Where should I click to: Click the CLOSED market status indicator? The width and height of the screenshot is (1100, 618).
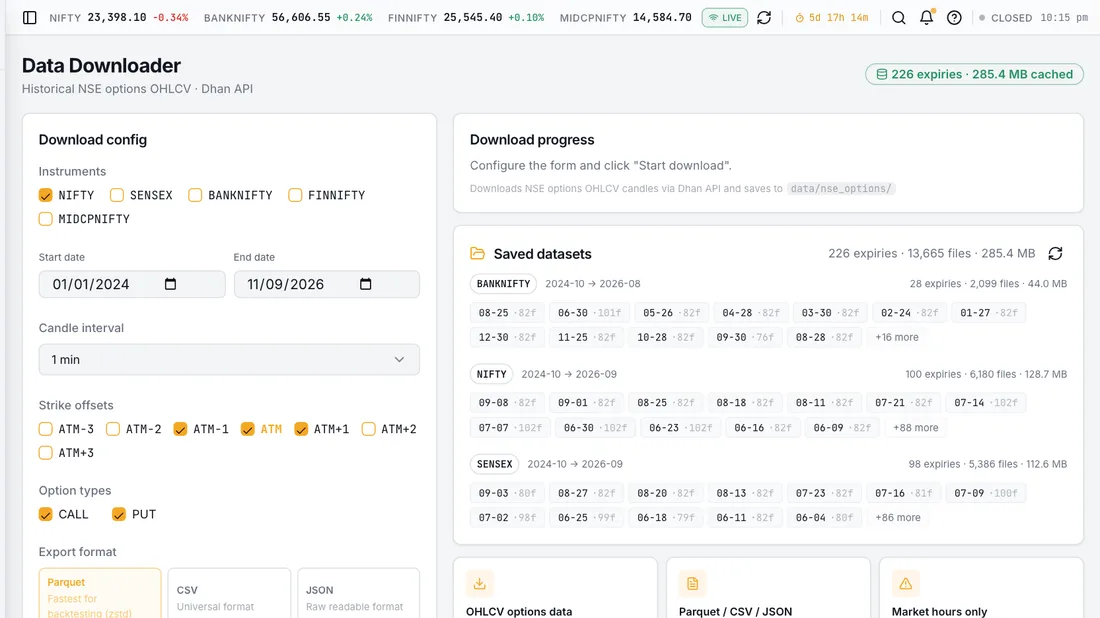[1005, 18]
